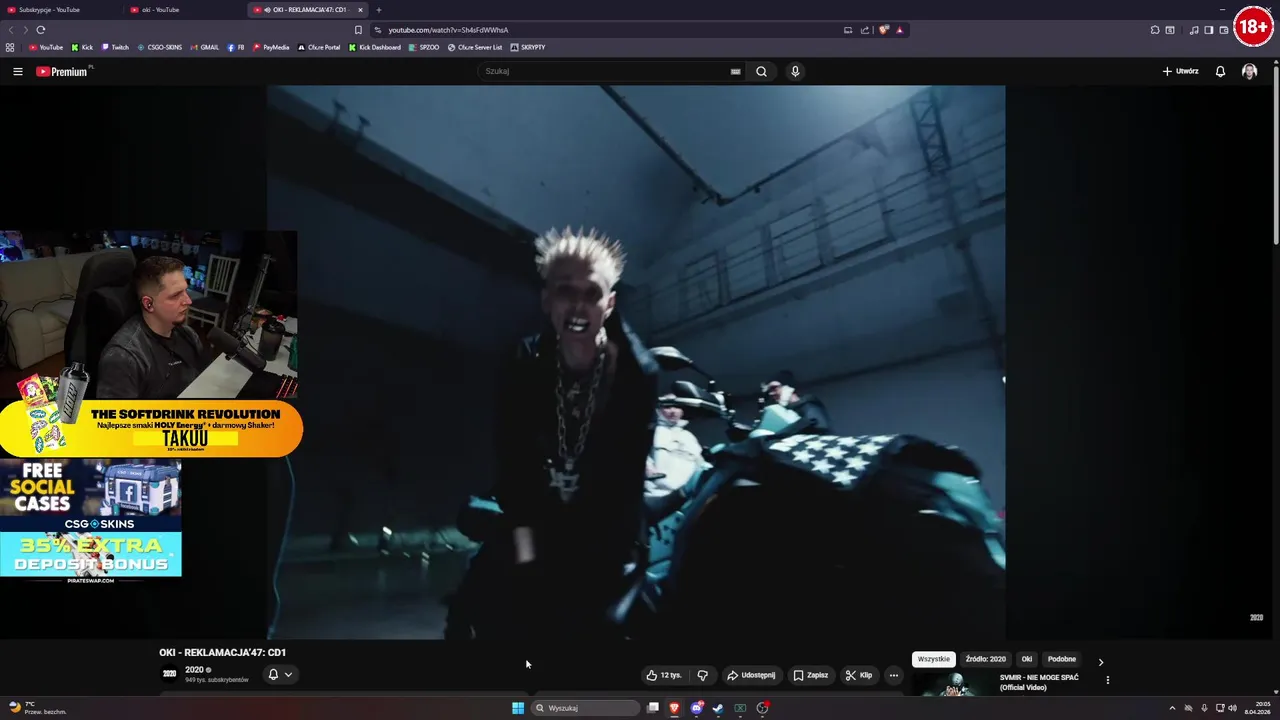Show more filter chips with the right arrow
This screenshot has width=1280, height=720.
(x=1101, y=661)
